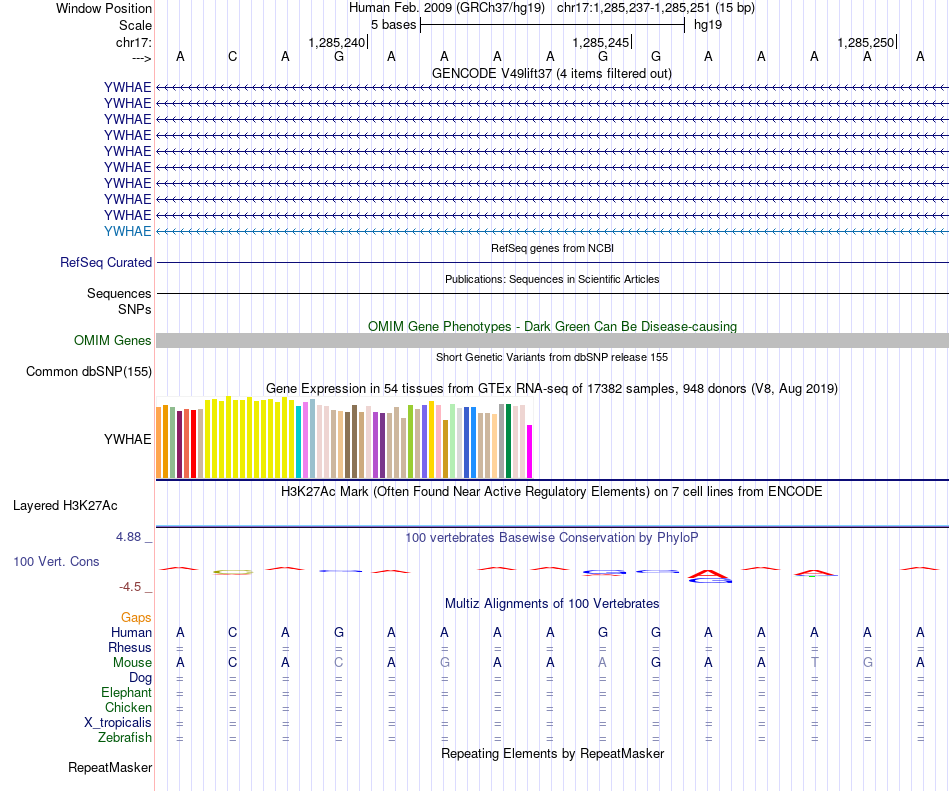
Task: Open the H3K27Ac Mark ENCODE track title
Action: 551,492
